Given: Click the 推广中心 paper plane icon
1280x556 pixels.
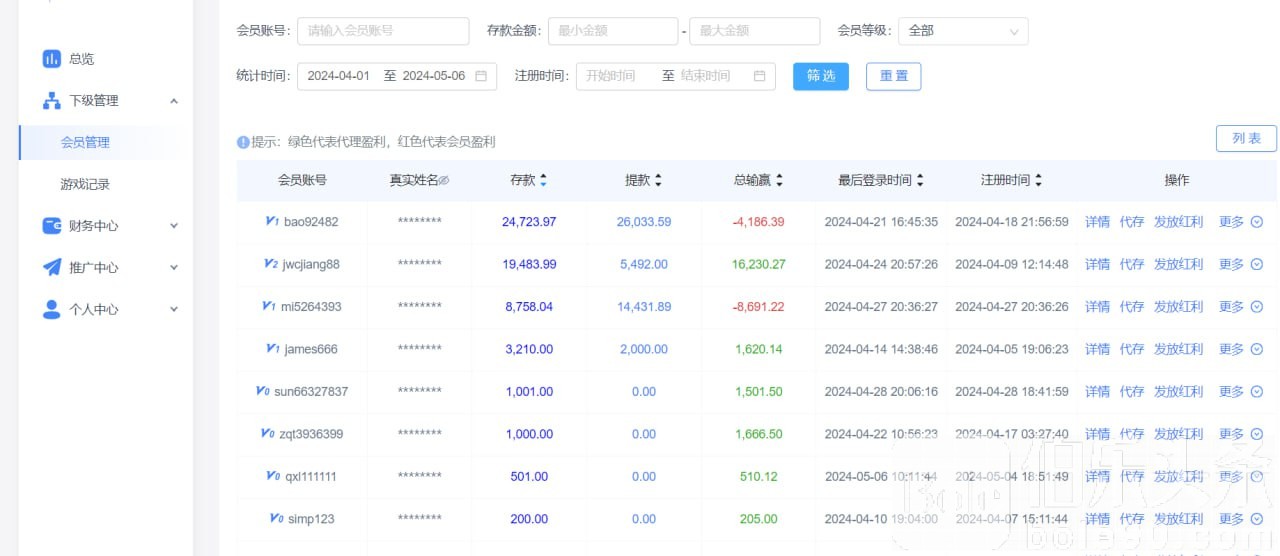Looking at the screenshot, I should point(51,267).
